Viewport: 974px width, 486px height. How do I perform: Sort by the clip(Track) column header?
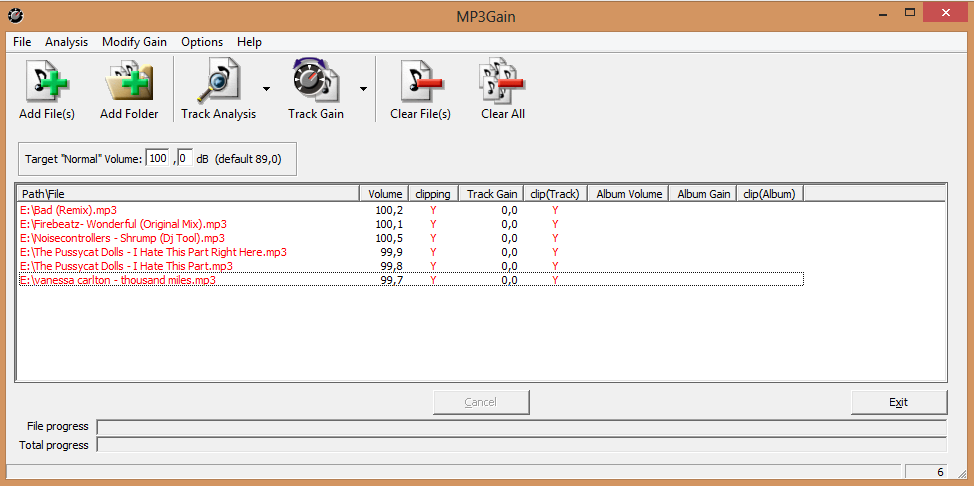[x=555, y=194]
